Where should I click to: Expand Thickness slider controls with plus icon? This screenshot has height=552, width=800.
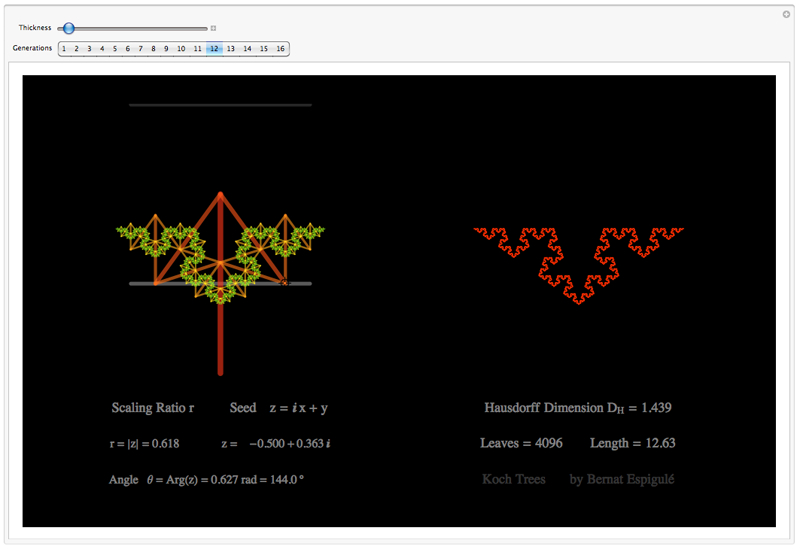(x=213, y=28)
